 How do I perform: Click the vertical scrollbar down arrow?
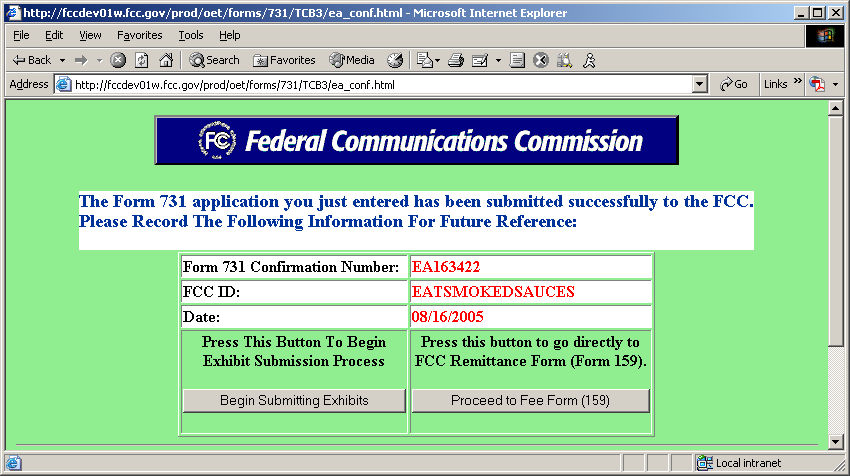[835, 442]
